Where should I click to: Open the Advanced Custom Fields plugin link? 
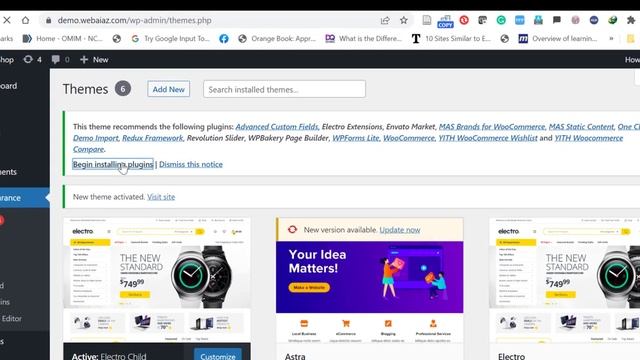(x=276, y=127)
